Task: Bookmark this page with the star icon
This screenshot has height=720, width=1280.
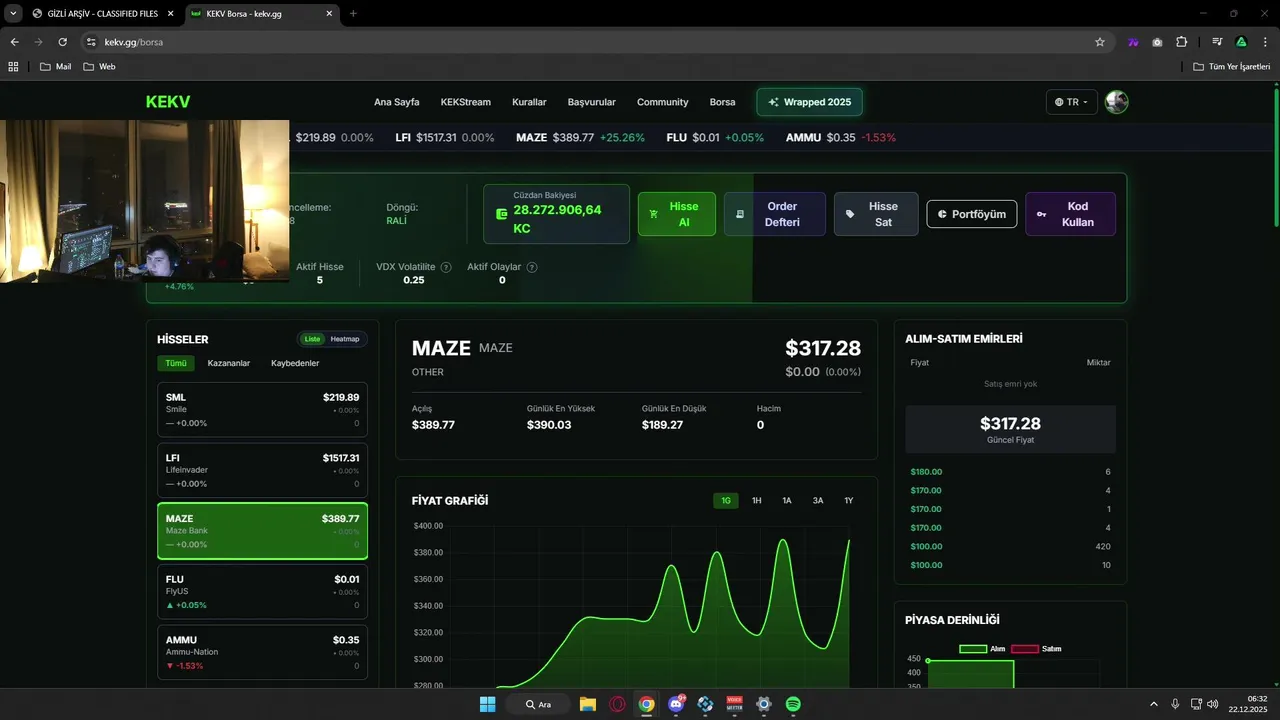Action: coord(1100,42)
